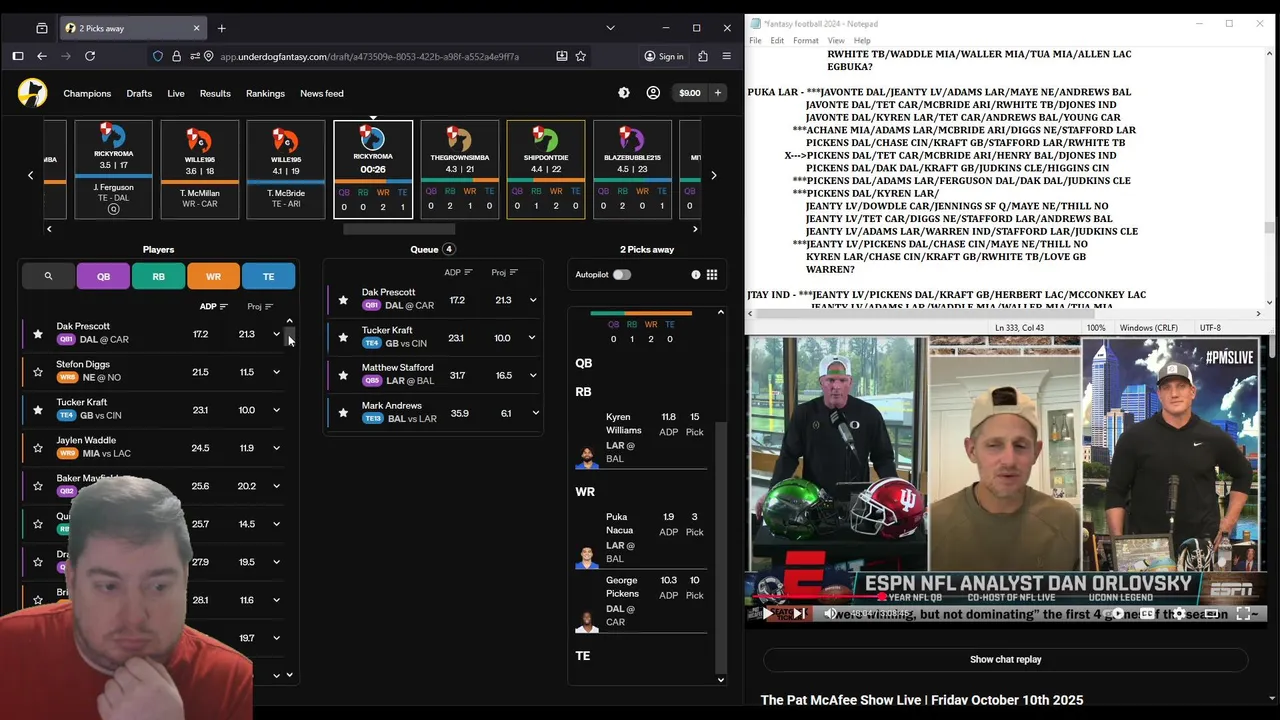Filter players by TE
Viewport: 1280px width, 720px height.
(268, 276)
